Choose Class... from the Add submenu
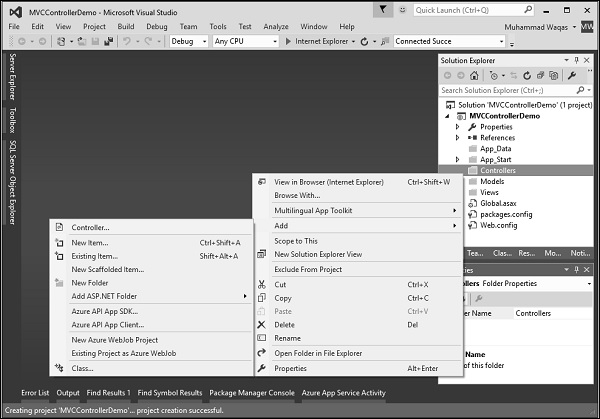This screenshot has height=419, width=600. (x=151, y=368)
